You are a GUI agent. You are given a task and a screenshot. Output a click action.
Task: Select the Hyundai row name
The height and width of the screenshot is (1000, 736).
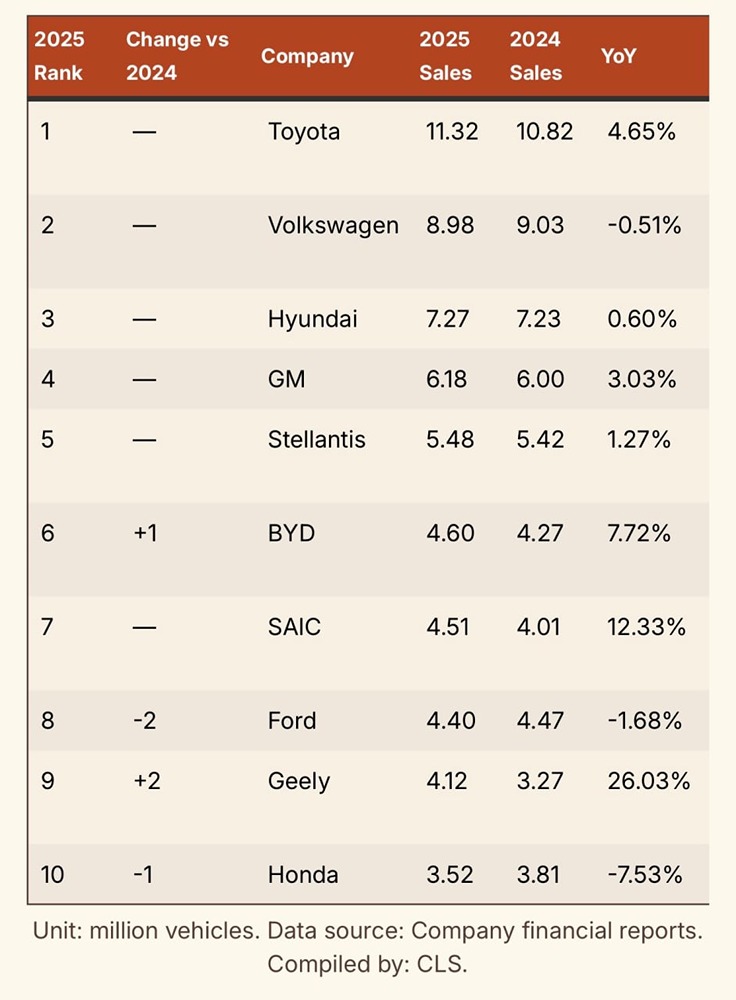[x=313, y=319]
